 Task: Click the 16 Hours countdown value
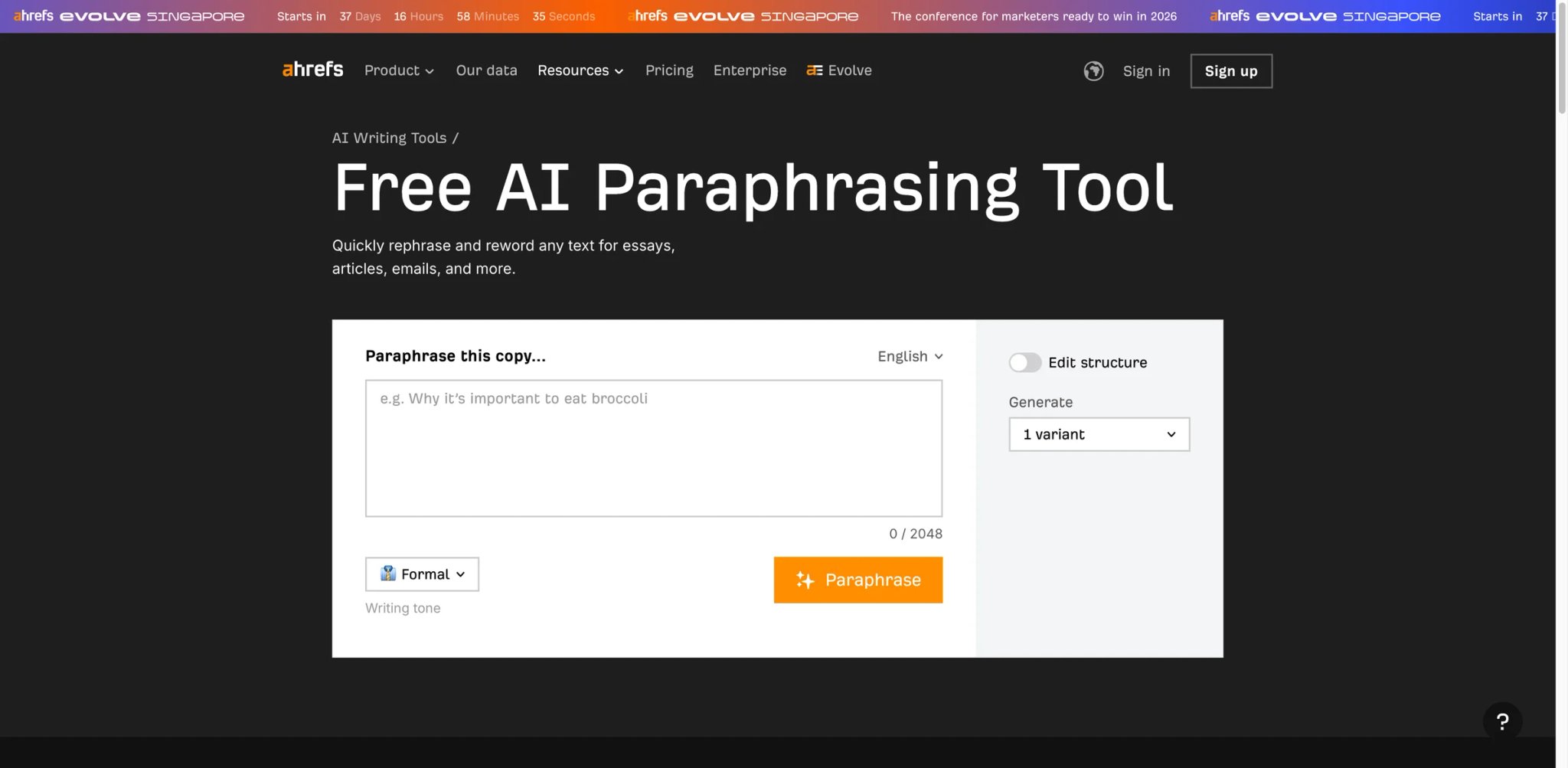pyautogui.click(x=418, y=16)
